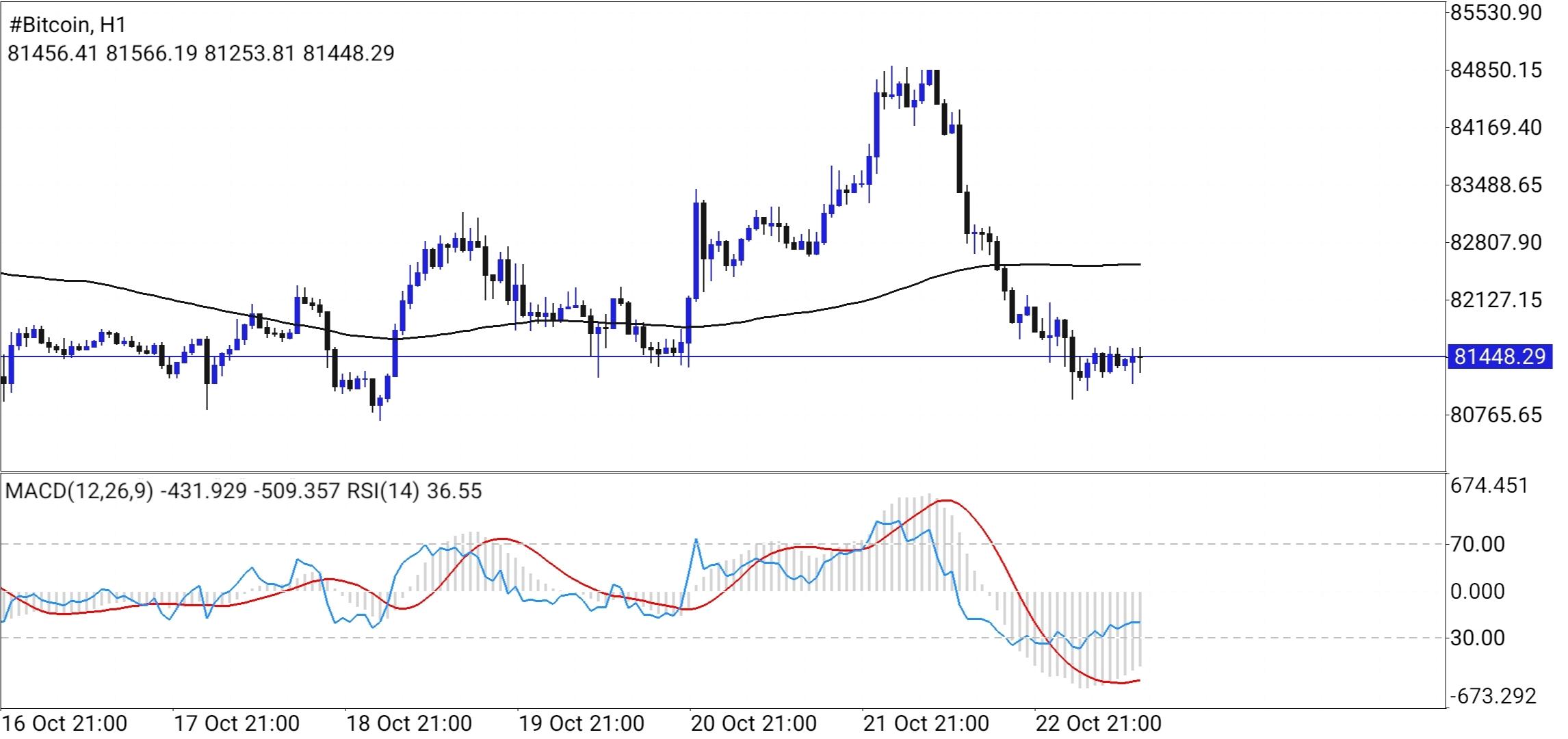Select the OHLC values line 81456.41 81566.19
Image resolution: width=1568 pixels, height=739 pixels.
[x=201, y=53]
